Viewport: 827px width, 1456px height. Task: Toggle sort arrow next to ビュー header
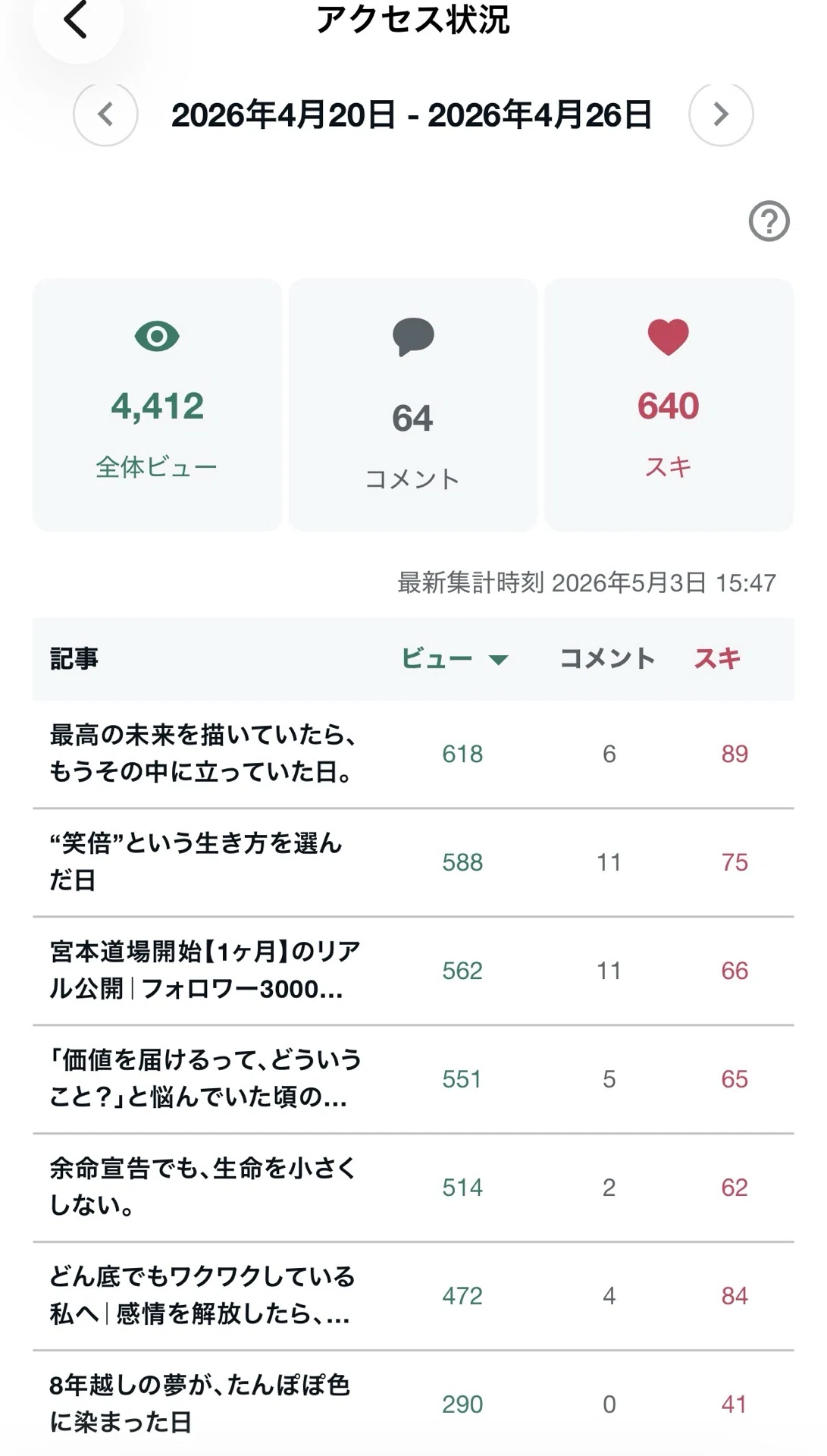pyautogui.click(x=498, y=660)
